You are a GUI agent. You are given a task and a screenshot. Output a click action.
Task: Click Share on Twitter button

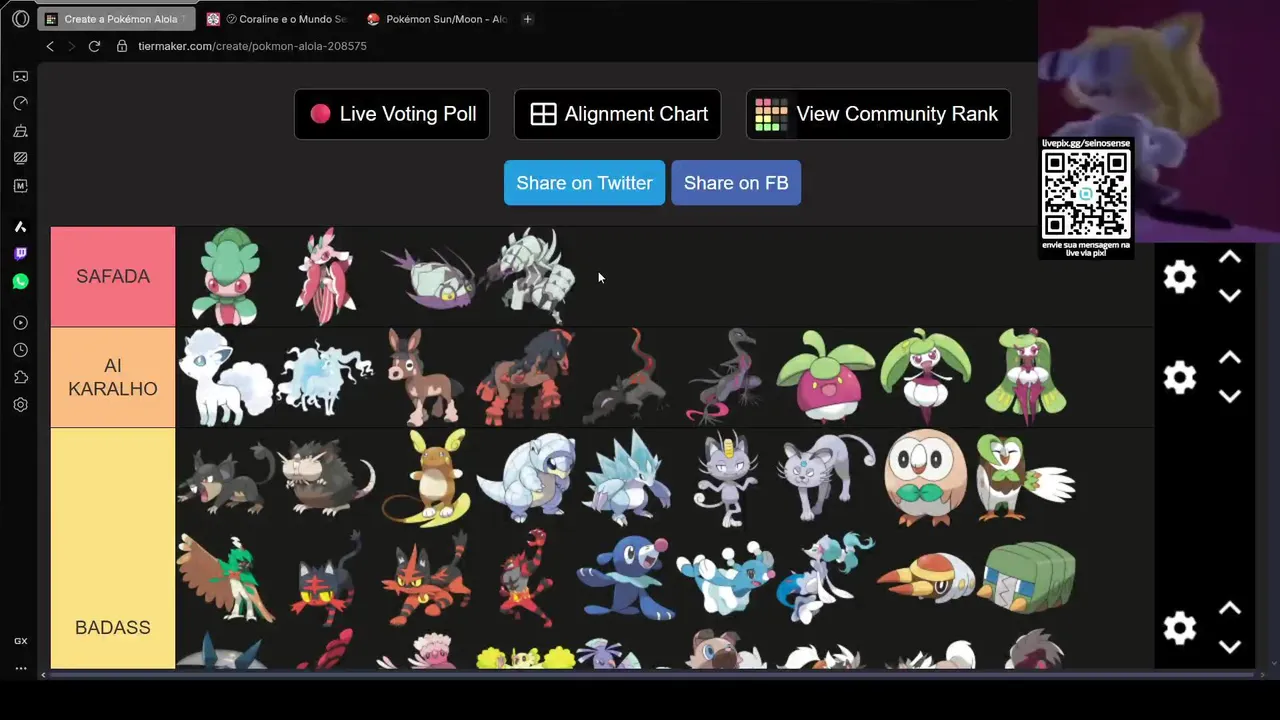coord(584,183)
